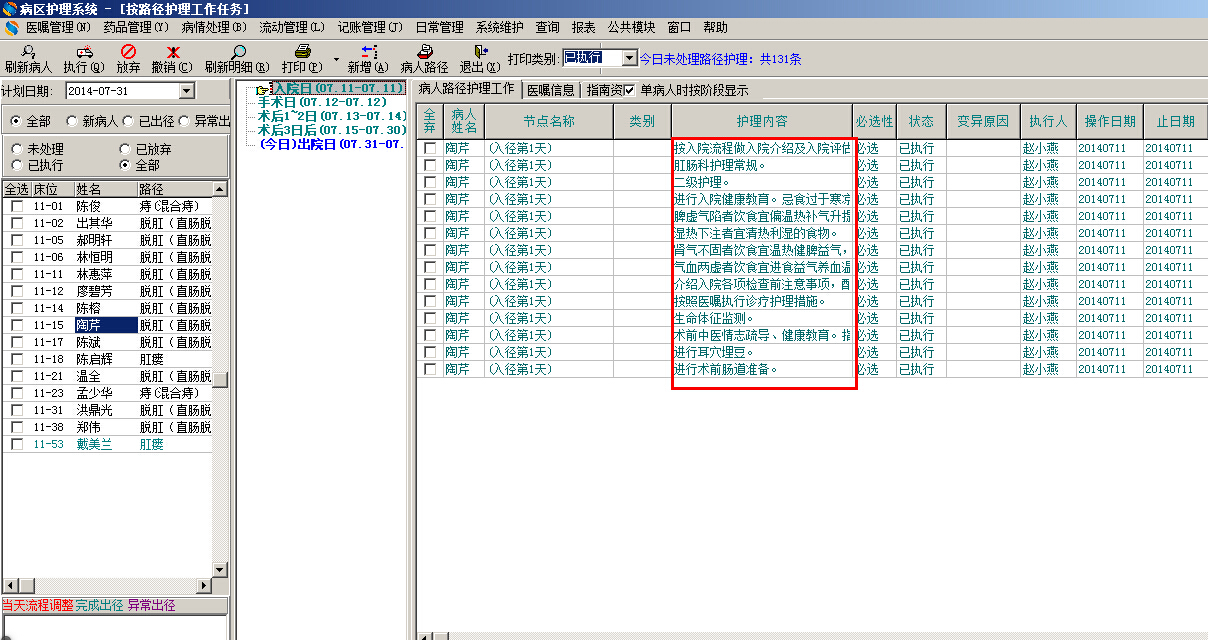Open the 记账管理 menu
This screenshot has height=640, width=1208.
[x=370, y=27]
